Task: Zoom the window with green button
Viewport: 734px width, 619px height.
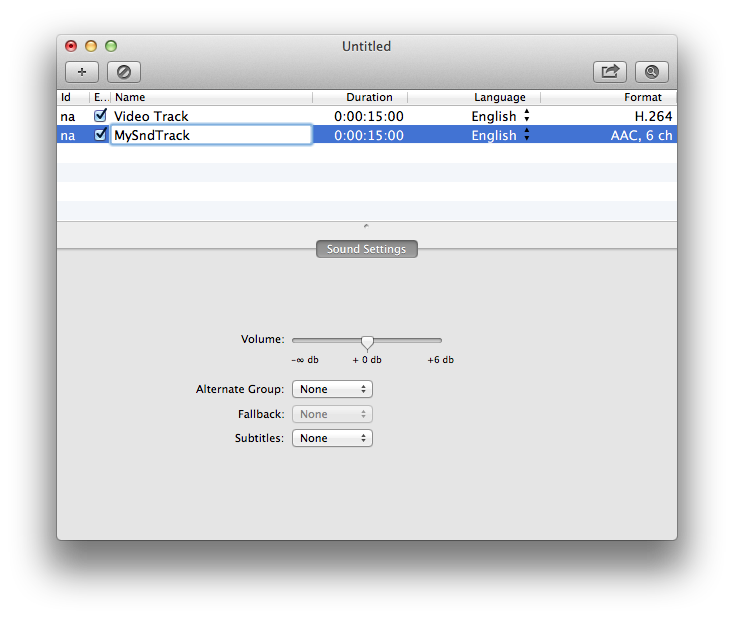Action: tap(111, 46)
